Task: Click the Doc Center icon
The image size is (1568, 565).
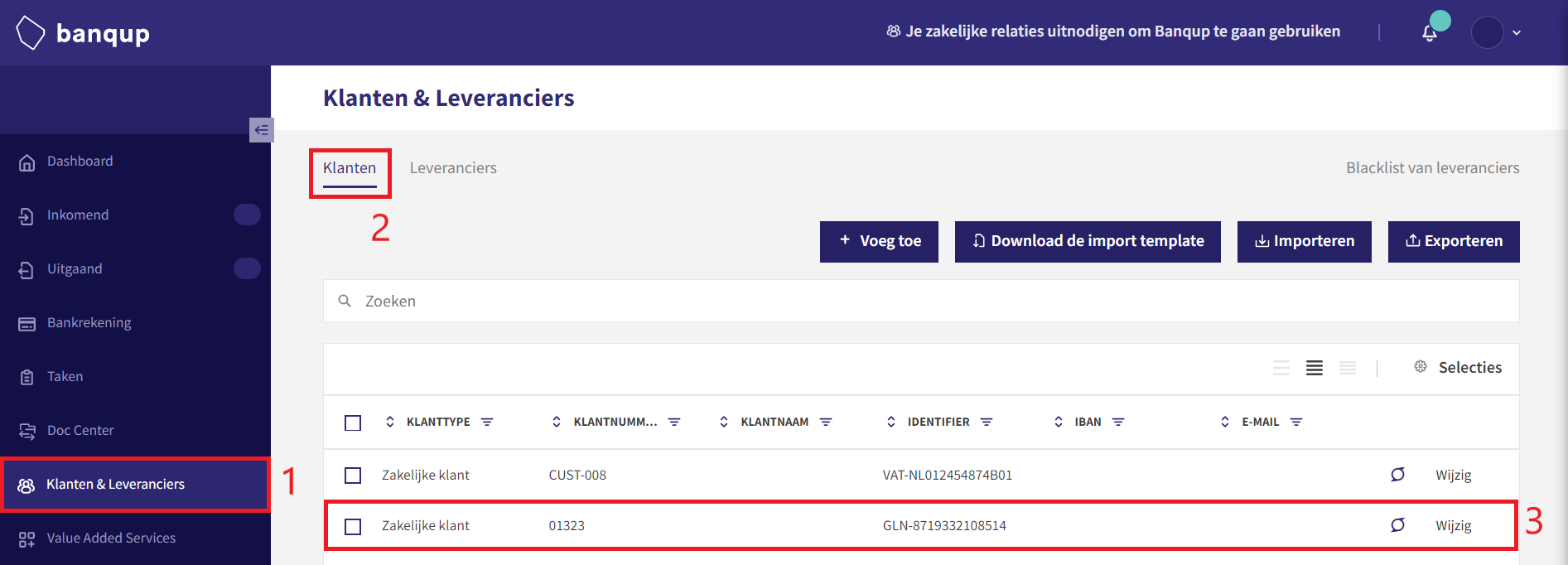Action: (27, 432)
